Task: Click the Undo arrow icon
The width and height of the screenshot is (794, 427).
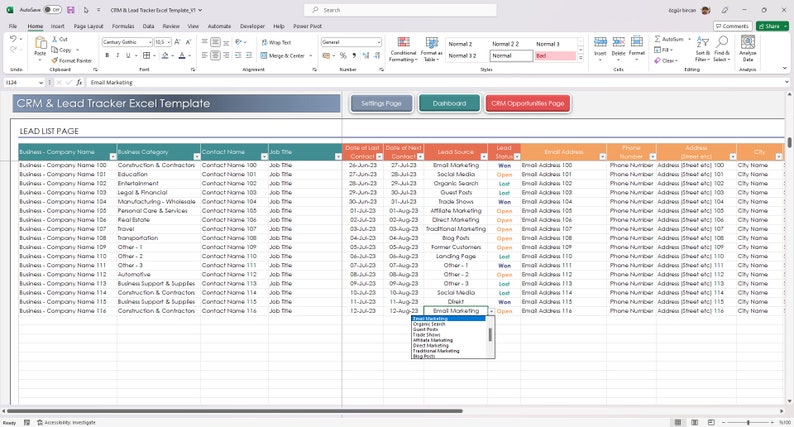Action: click(x=13, y=39)
